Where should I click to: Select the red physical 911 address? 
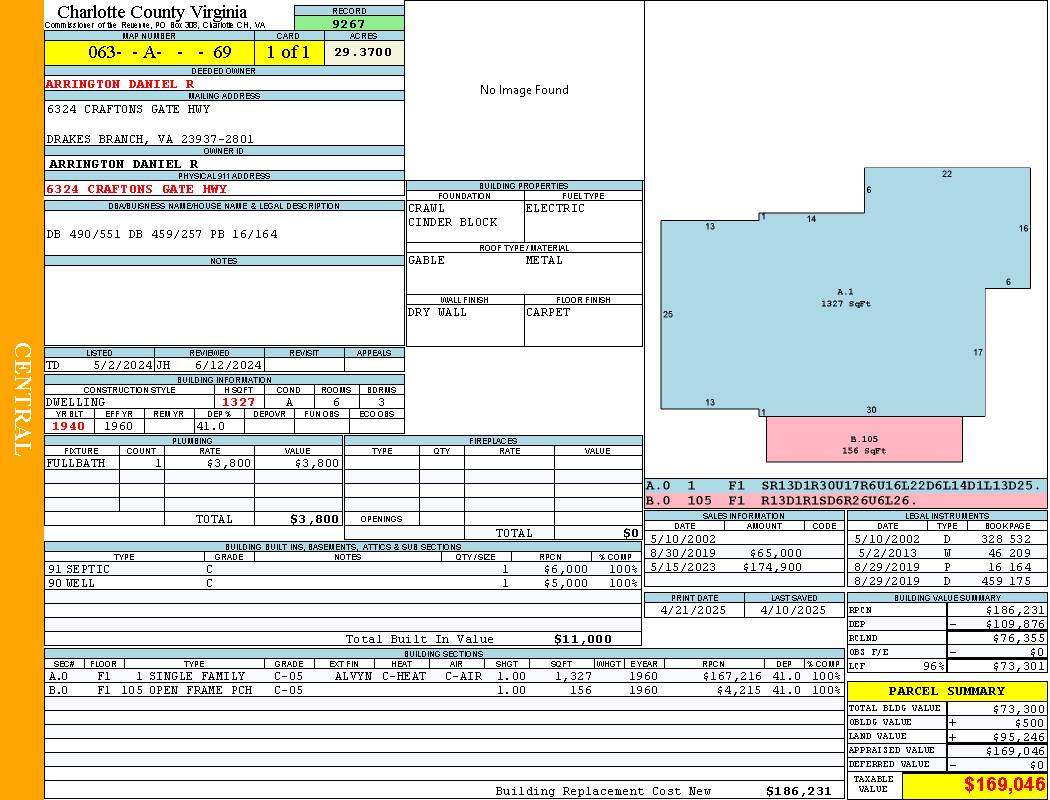137,189
